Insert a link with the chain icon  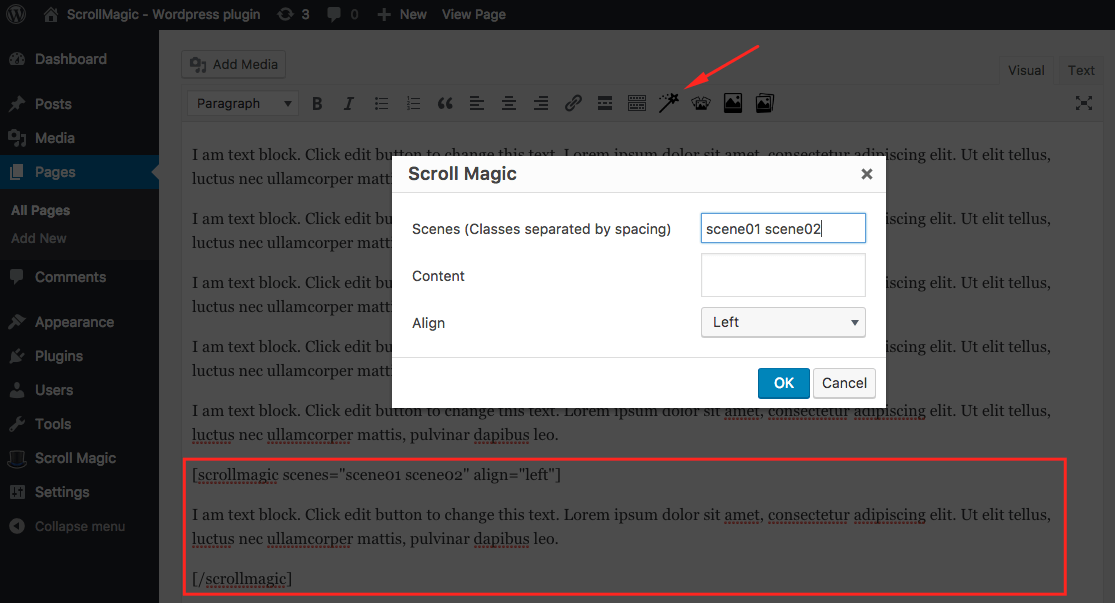(573, 103)
